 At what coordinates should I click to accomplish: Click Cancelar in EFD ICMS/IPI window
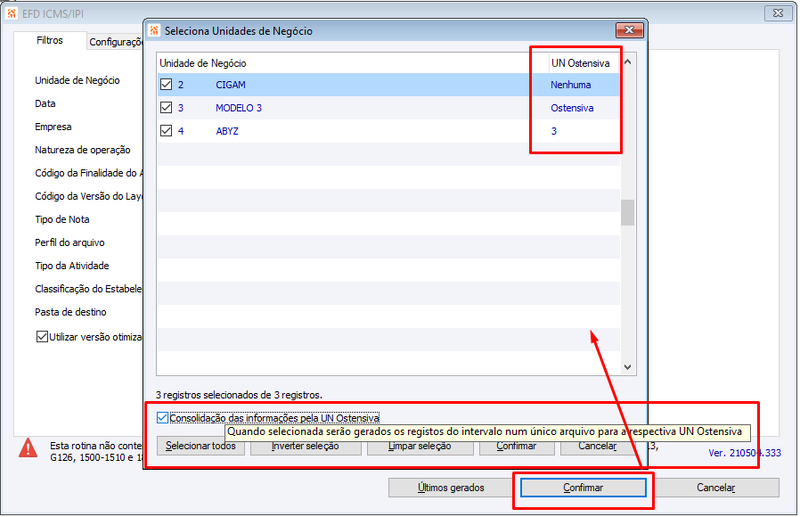click(x=716, y=487)
